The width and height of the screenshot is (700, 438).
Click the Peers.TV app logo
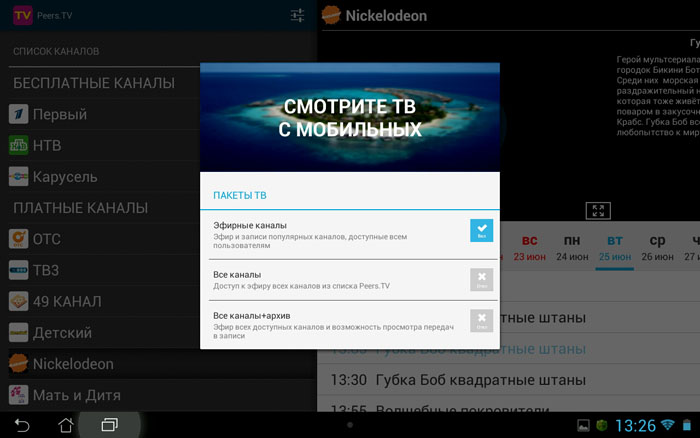pyautogui.click(x=22, y=16)
